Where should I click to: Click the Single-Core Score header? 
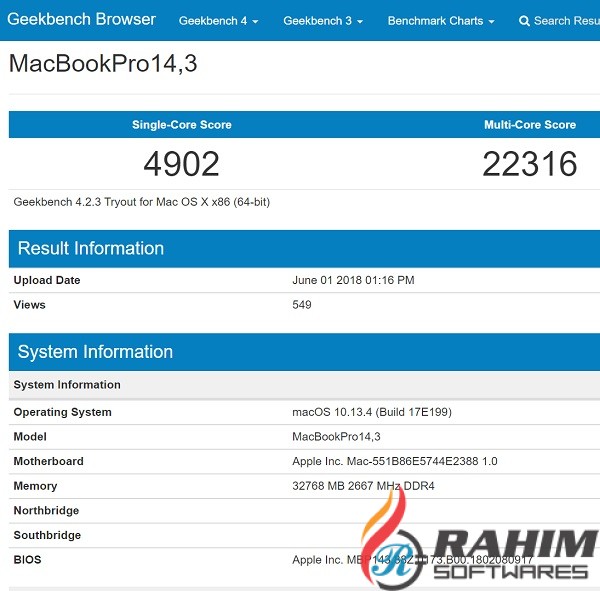[x=182, y=124]
